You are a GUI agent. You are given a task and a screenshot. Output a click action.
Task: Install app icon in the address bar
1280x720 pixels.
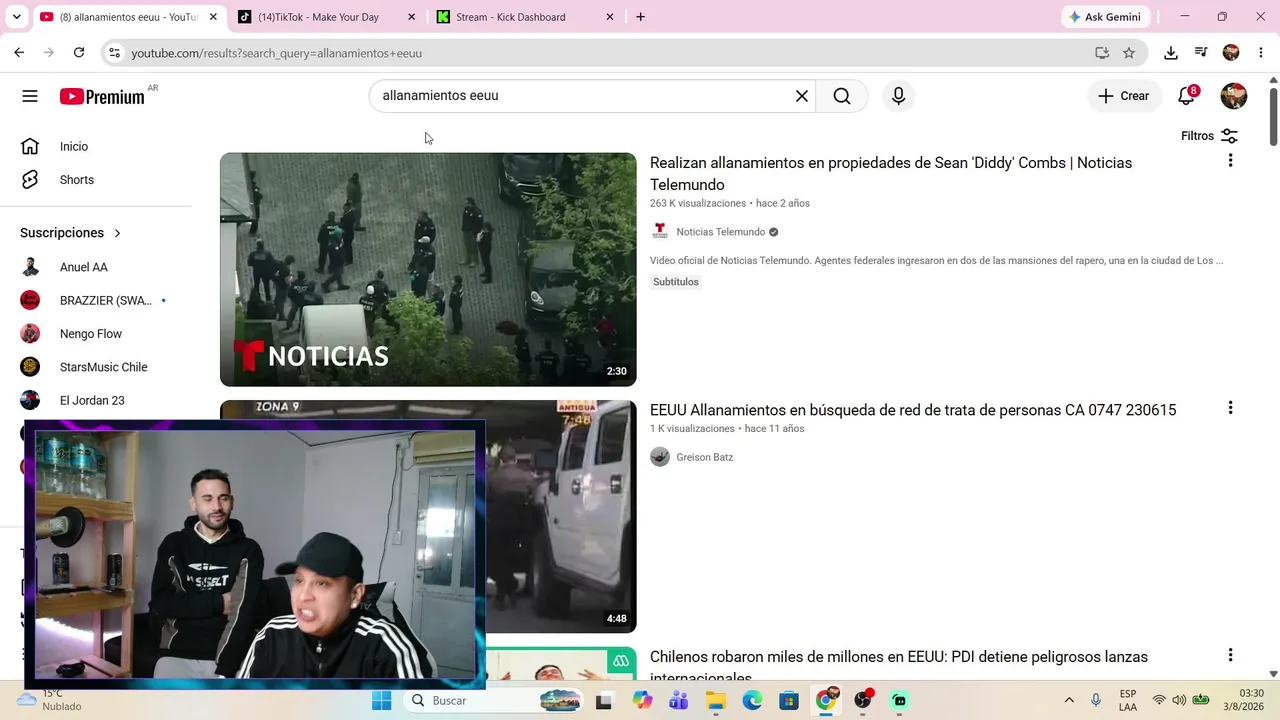point(1102,53)
